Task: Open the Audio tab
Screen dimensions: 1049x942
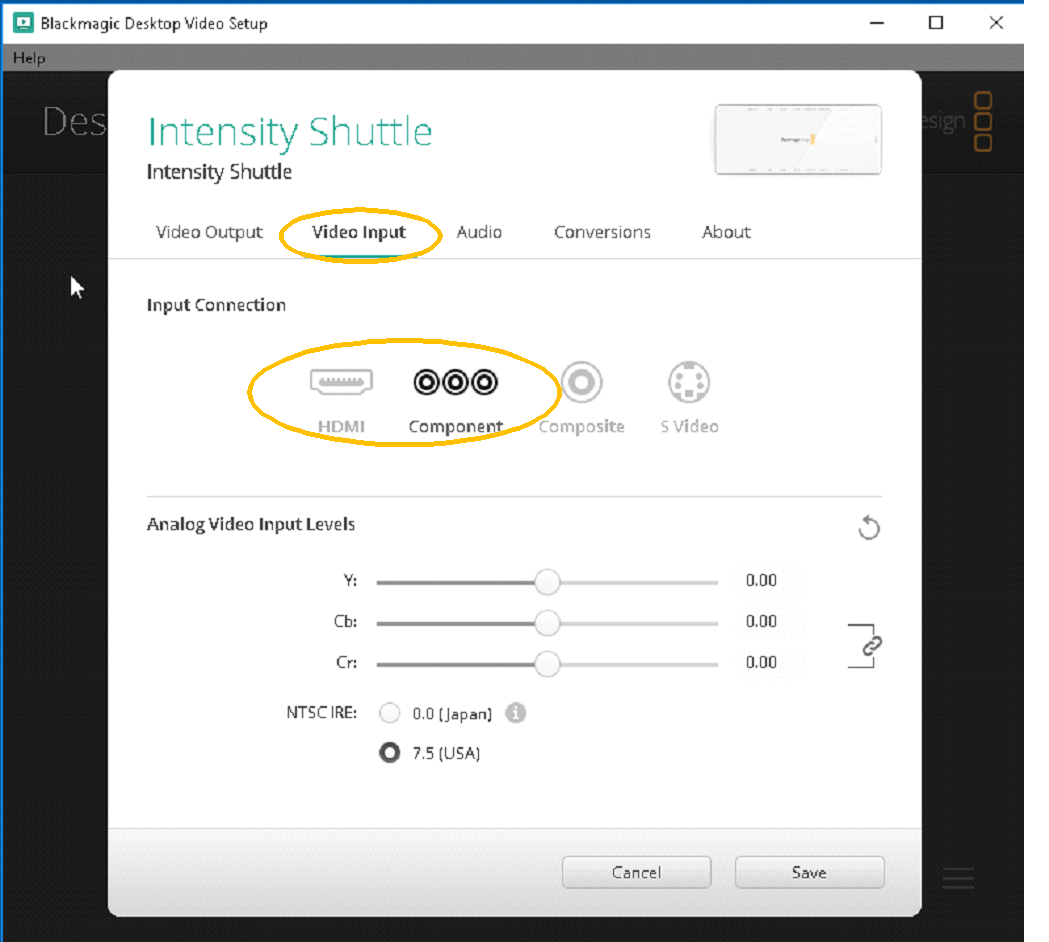Action: click(x=479, y=232)
